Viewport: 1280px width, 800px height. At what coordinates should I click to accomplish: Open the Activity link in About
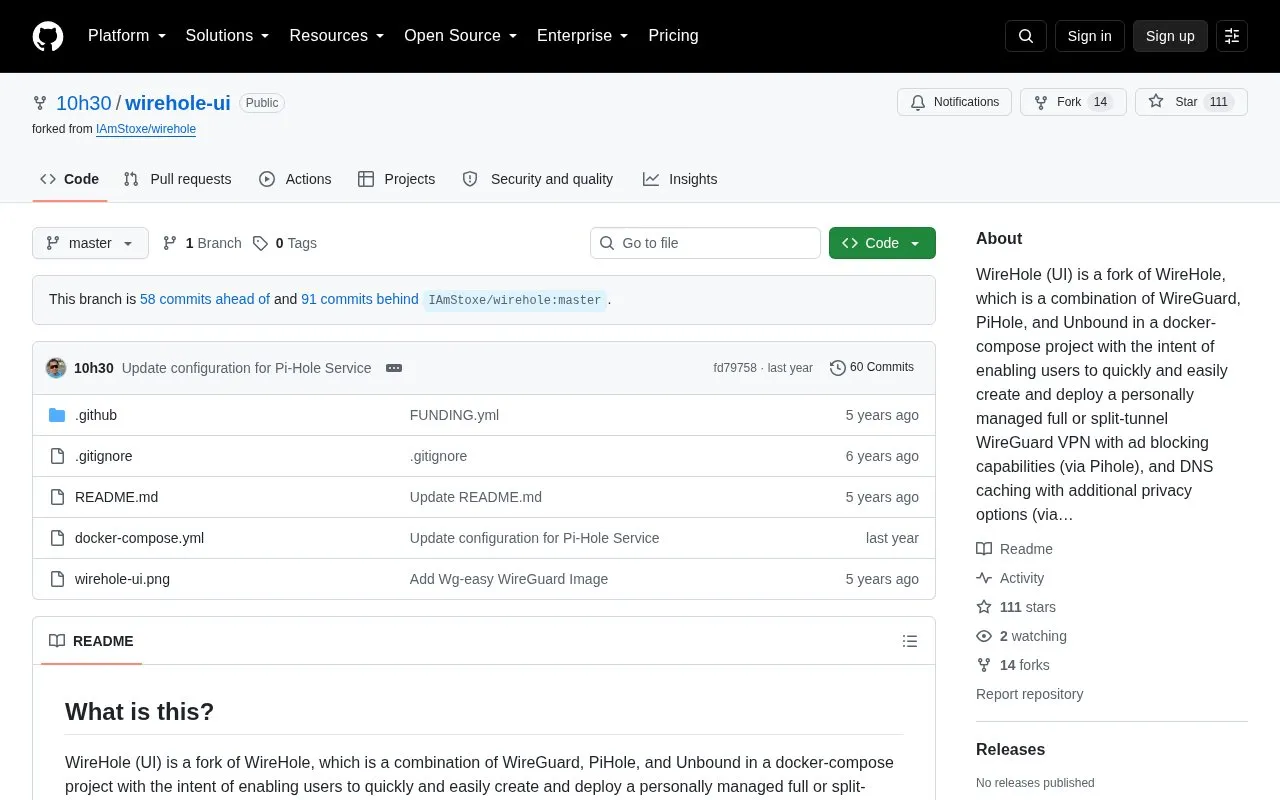[x=1010, y=578]
